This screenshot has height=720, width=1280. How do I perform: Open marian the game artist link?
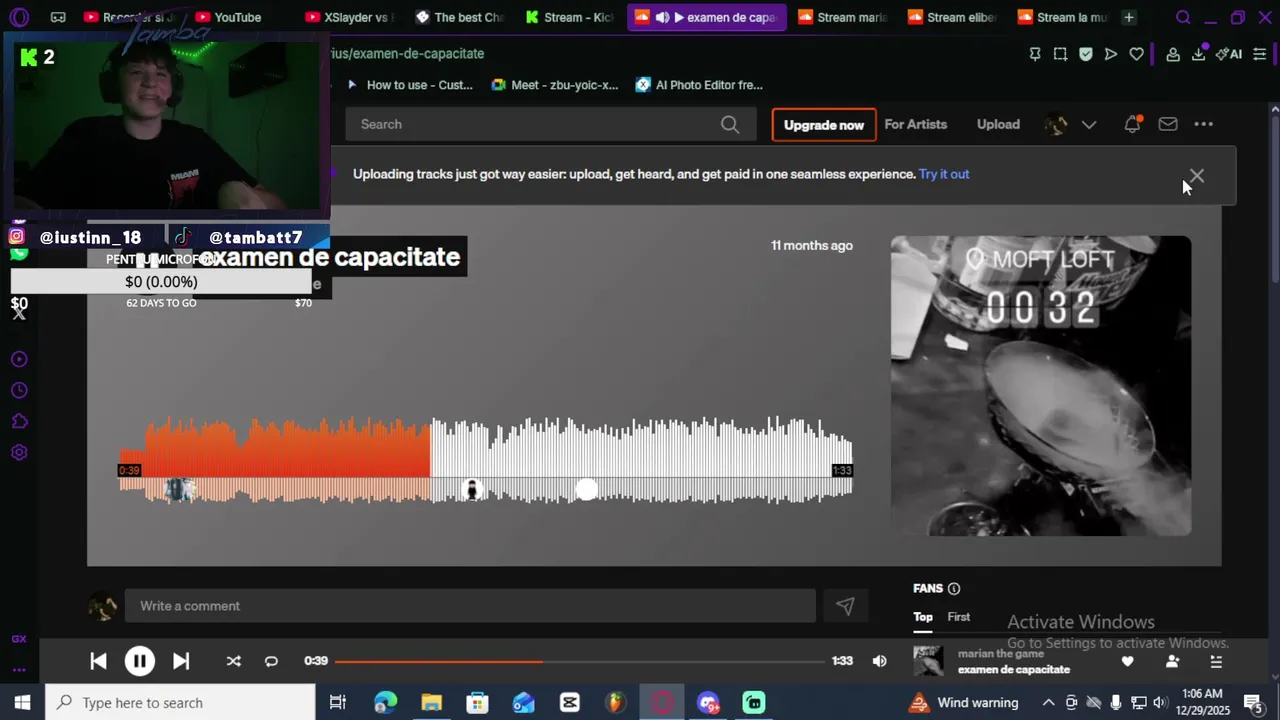click(x=1001, y=654)
